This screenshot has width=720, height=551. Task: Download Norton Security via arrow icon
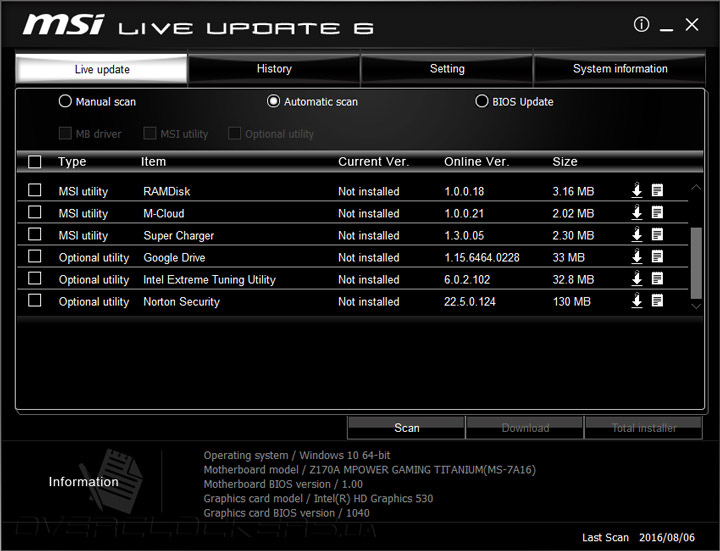[637, 300]
